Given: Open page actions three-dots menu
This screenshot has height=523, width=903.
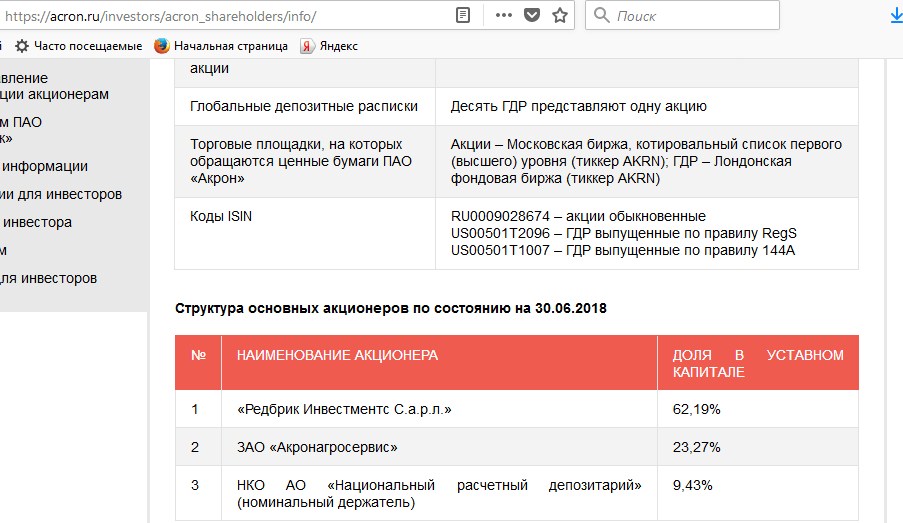Looking at the screenshot, I should tap(503, 16).
